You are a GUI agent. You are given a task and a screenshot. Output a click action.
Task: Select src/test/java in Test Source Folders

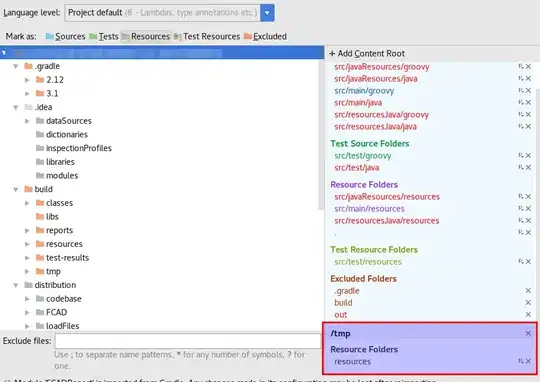[x=357, y=168]
